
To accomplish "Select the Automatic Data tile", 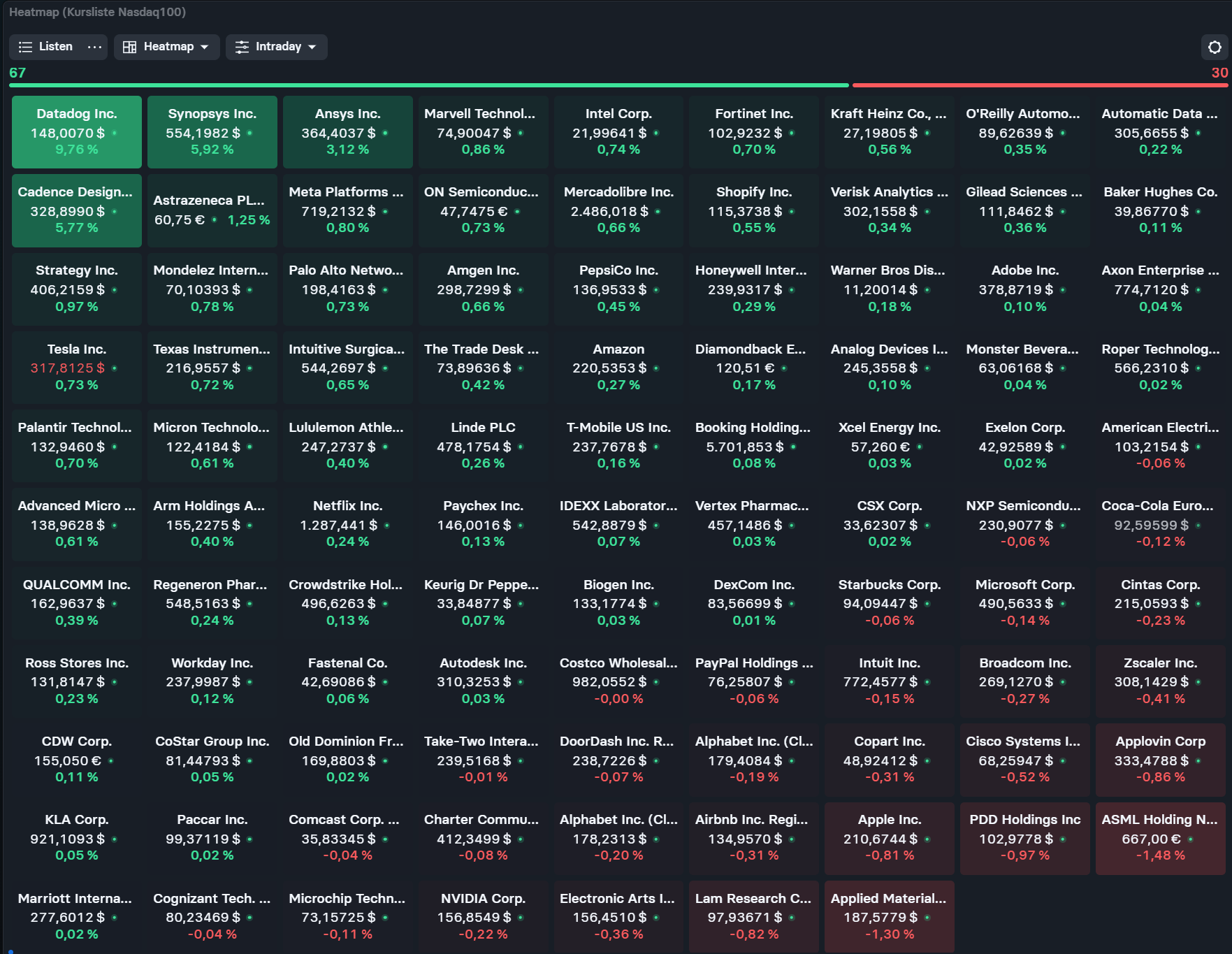I will coord(1161,132).
